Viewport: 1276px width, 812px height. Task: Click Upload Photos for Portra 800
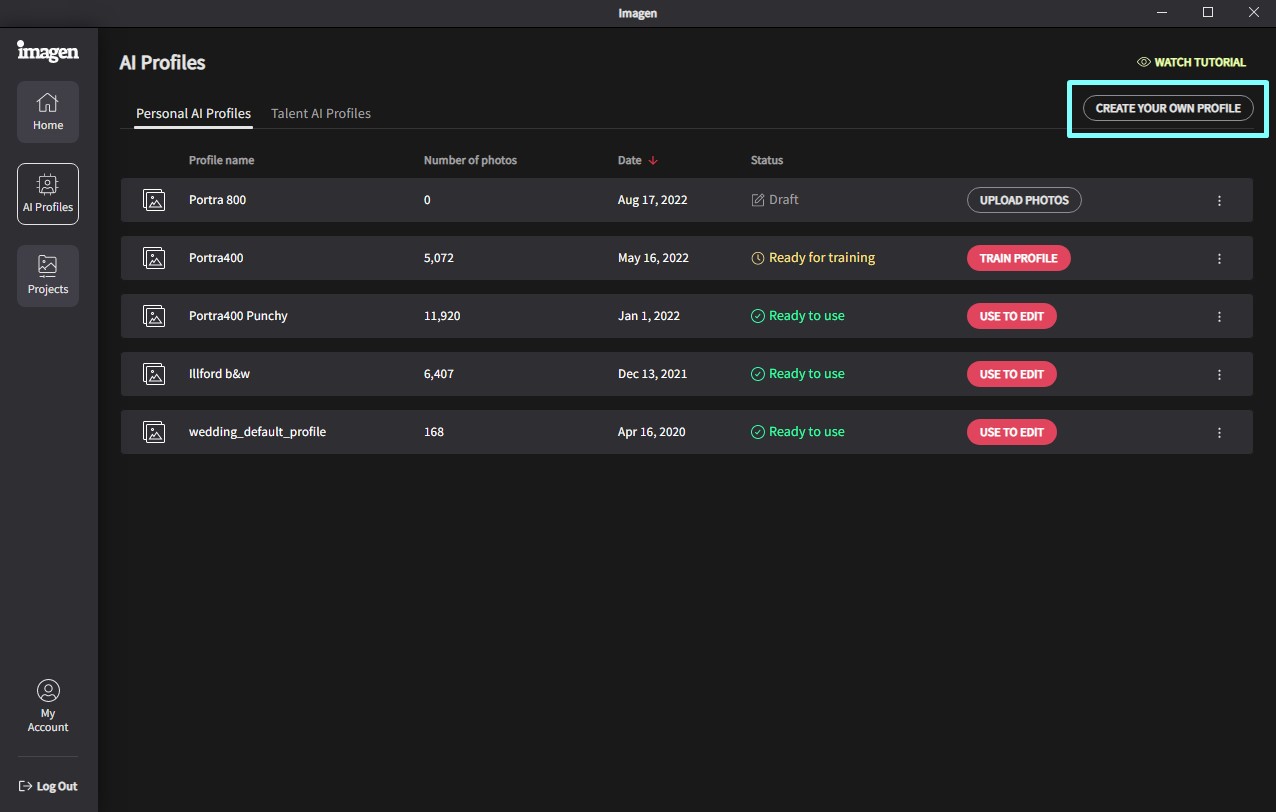[x=1024, y=200]
